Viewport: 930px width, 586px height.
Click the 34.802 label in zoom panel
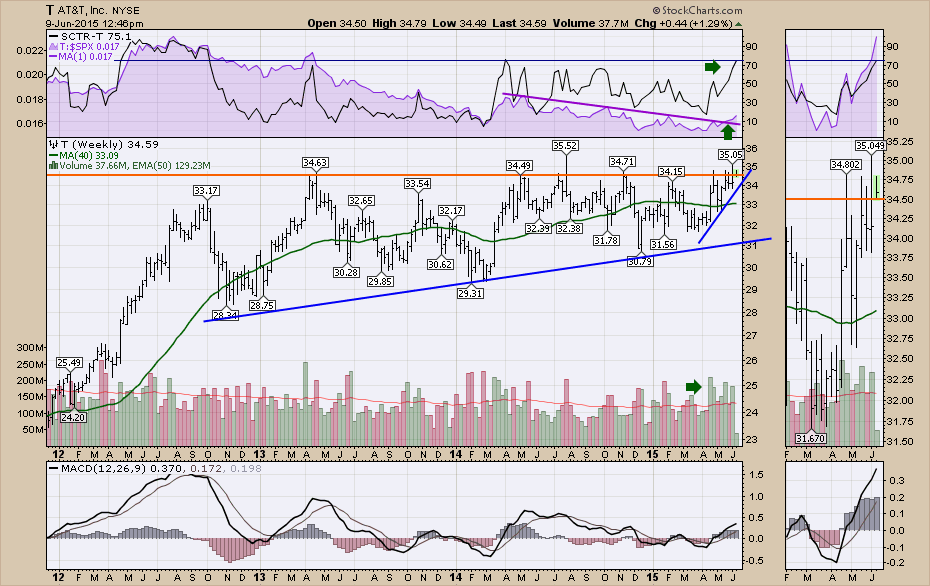point(846,164)
